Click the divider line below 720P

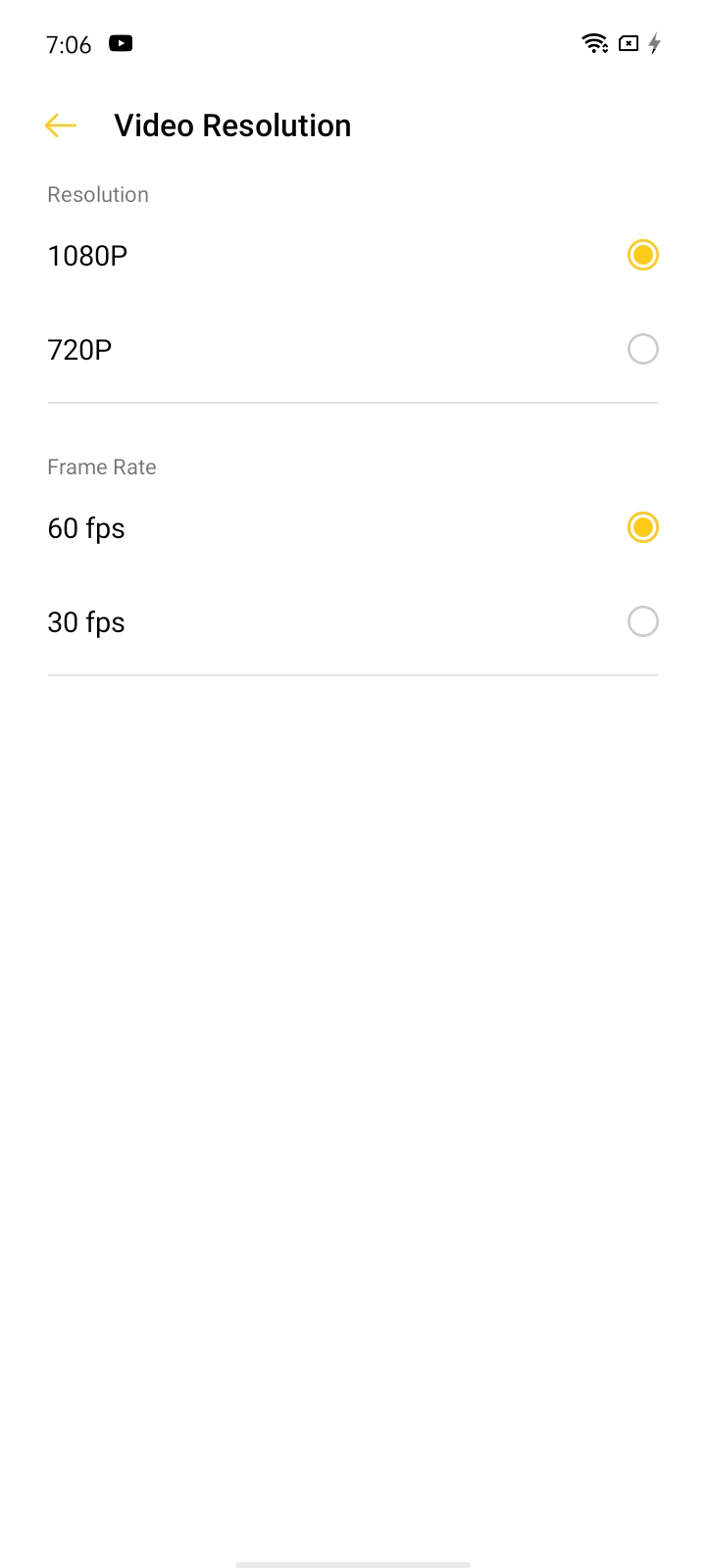tap(353, 403)
